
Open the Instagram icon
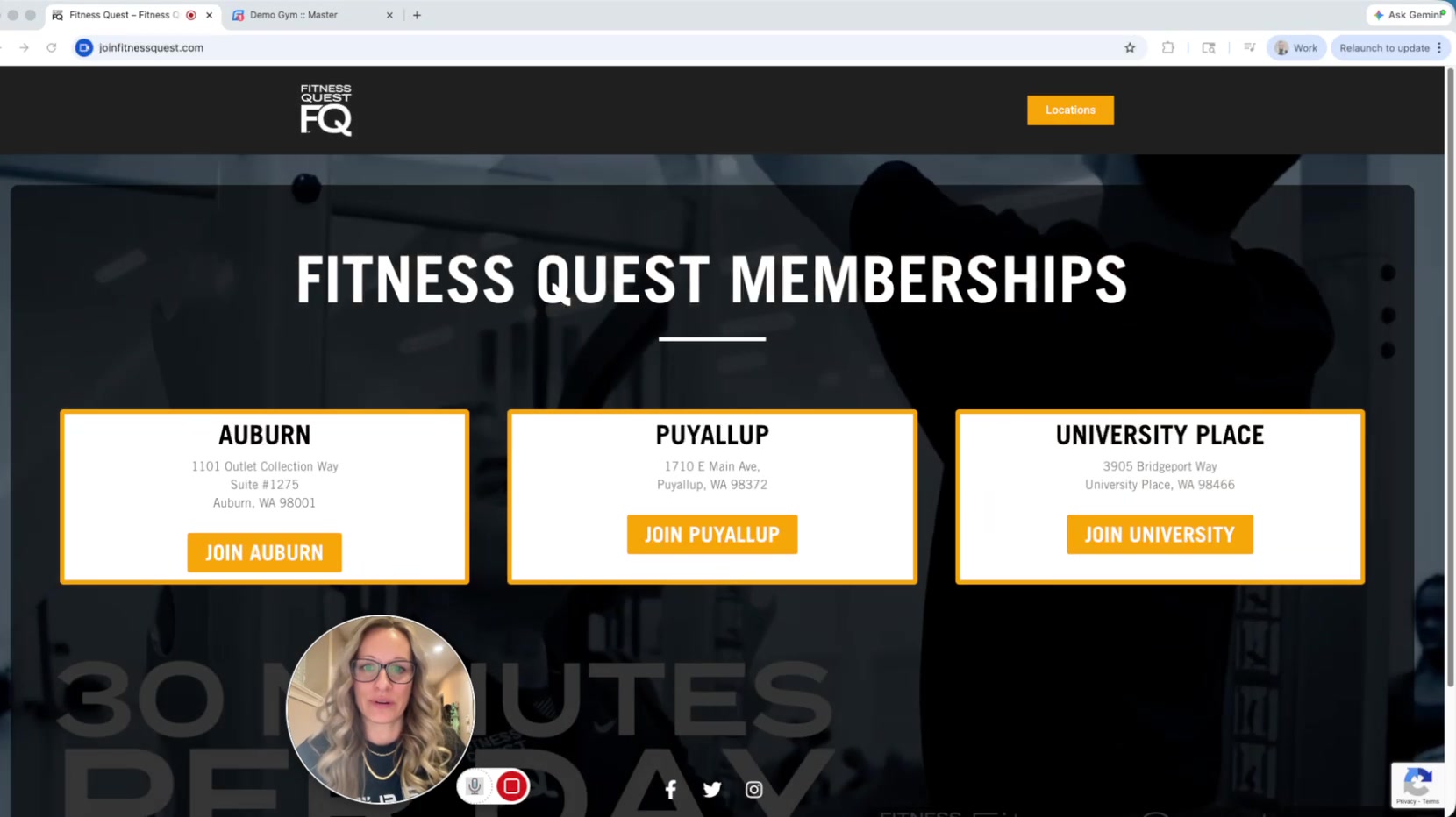(753, 789)
